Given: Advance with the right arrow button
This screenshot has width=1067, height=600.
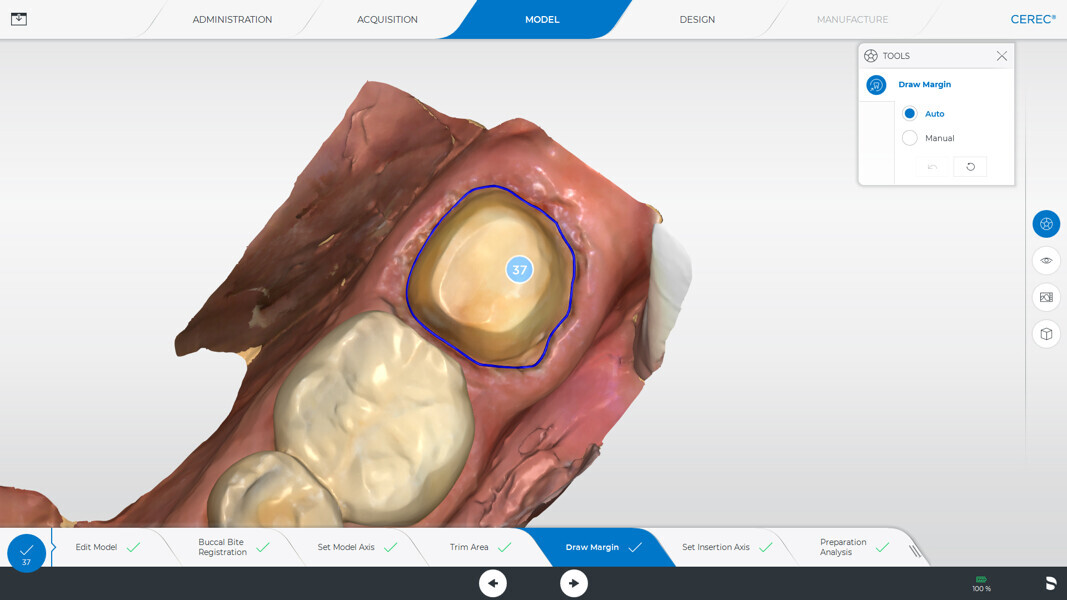Looking at the screenshot, I should coord(574,583).
